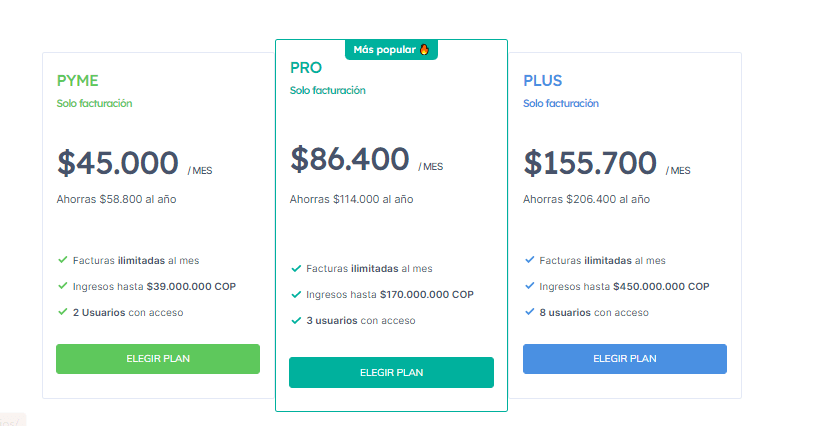The height and width of the screenshot is (426, 835).
Task: Click Ahorras $206.400 al año text
Action: click(586, 199)
